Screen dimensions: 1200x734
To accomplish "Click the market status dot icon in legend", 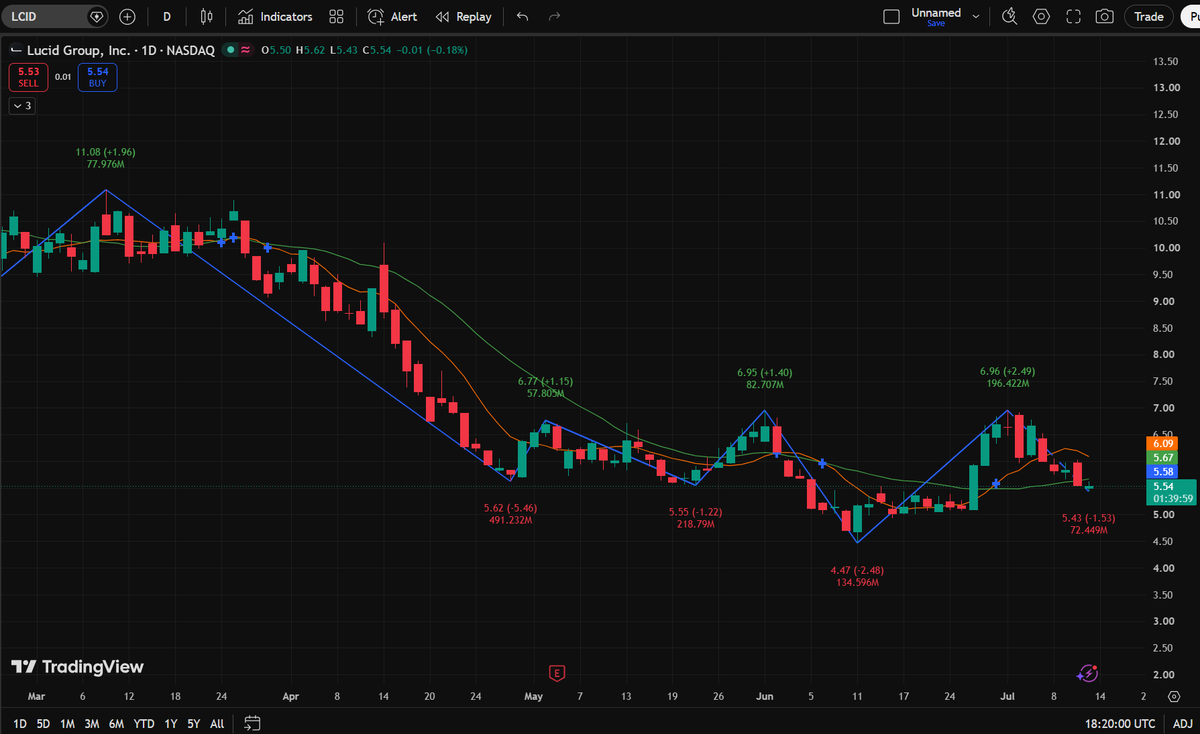I will coord(231,49).
